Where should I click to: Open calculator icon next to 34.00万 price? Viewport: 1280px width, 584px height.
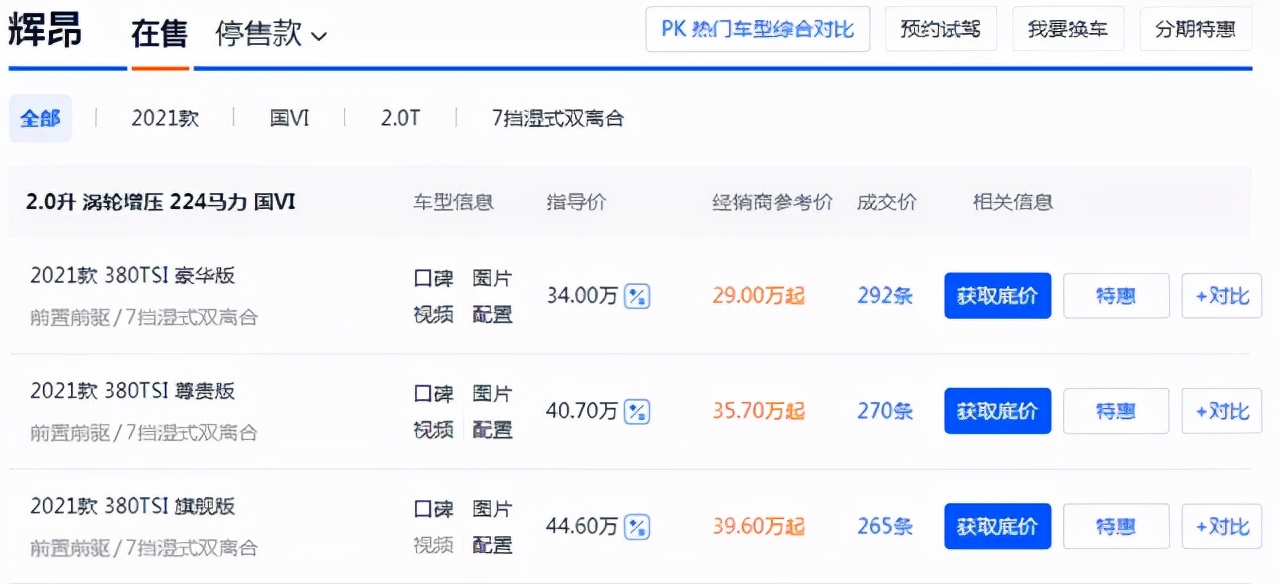(637, 296)
